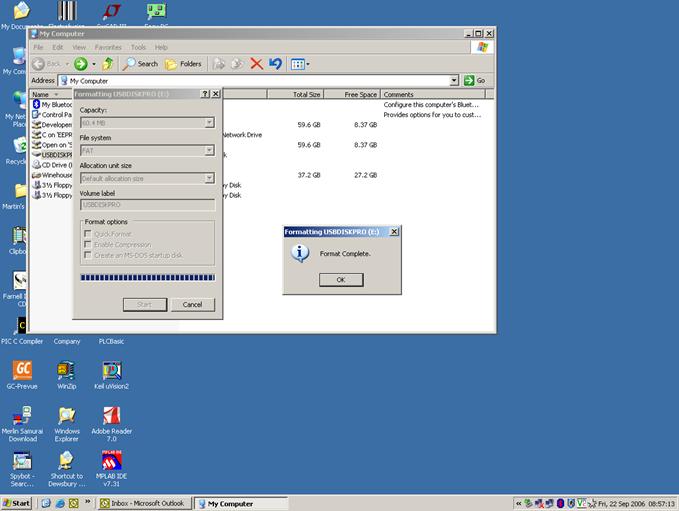Screen dimensions: 679x511
Task: Launch the GC-Prevue desktop icon
Action: (22, 375)
